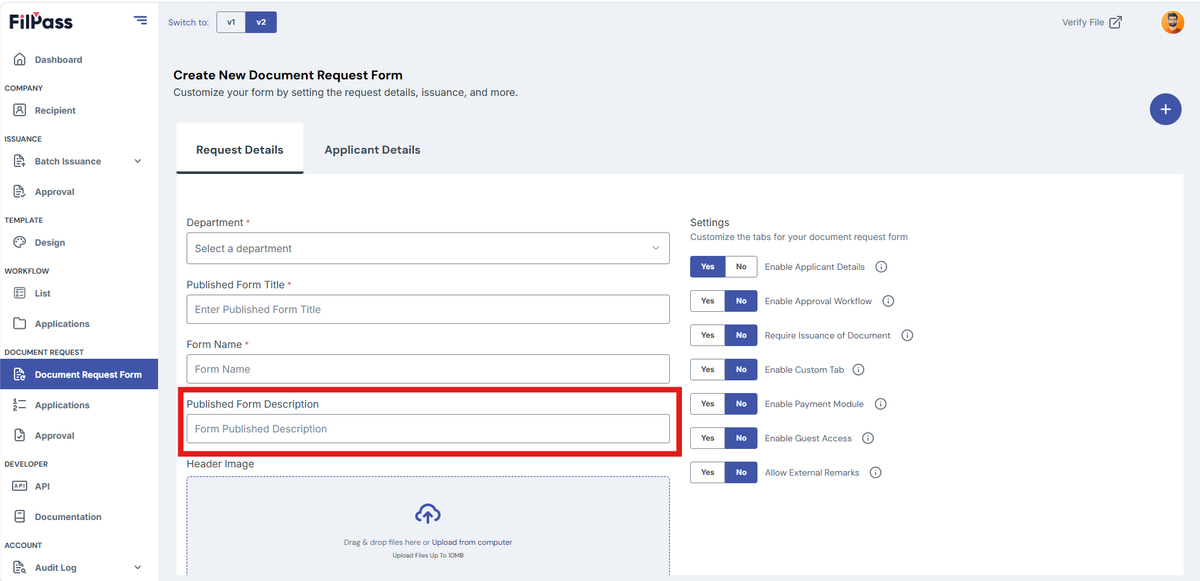Image resolution: width=1200 pixels, height=581 pixels.
Task: Set Allow External Remarks to Yes
Action: coord(708,472)
